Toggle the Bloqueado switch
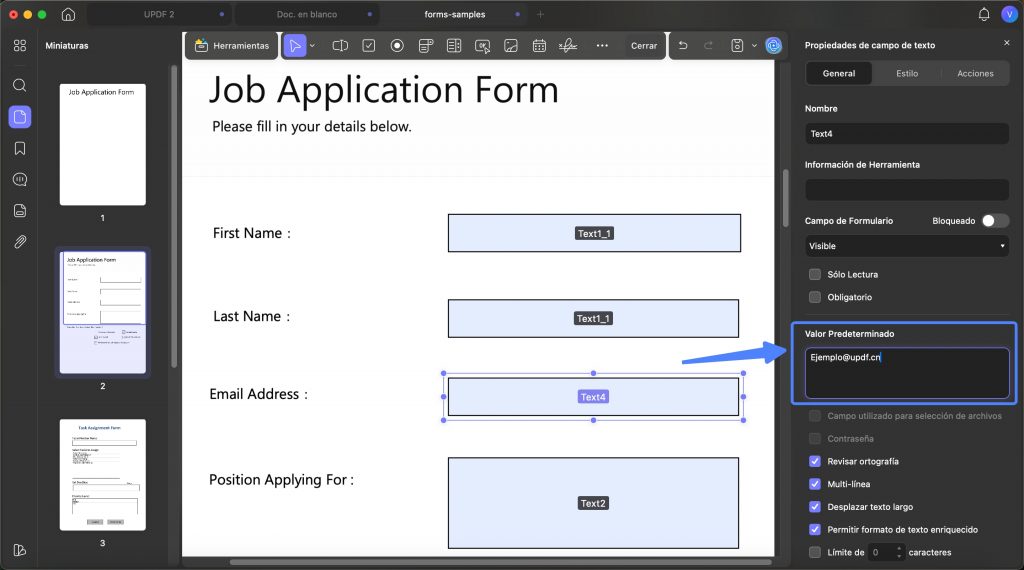This screenshot has height=570, width=1024. (995, 221)
